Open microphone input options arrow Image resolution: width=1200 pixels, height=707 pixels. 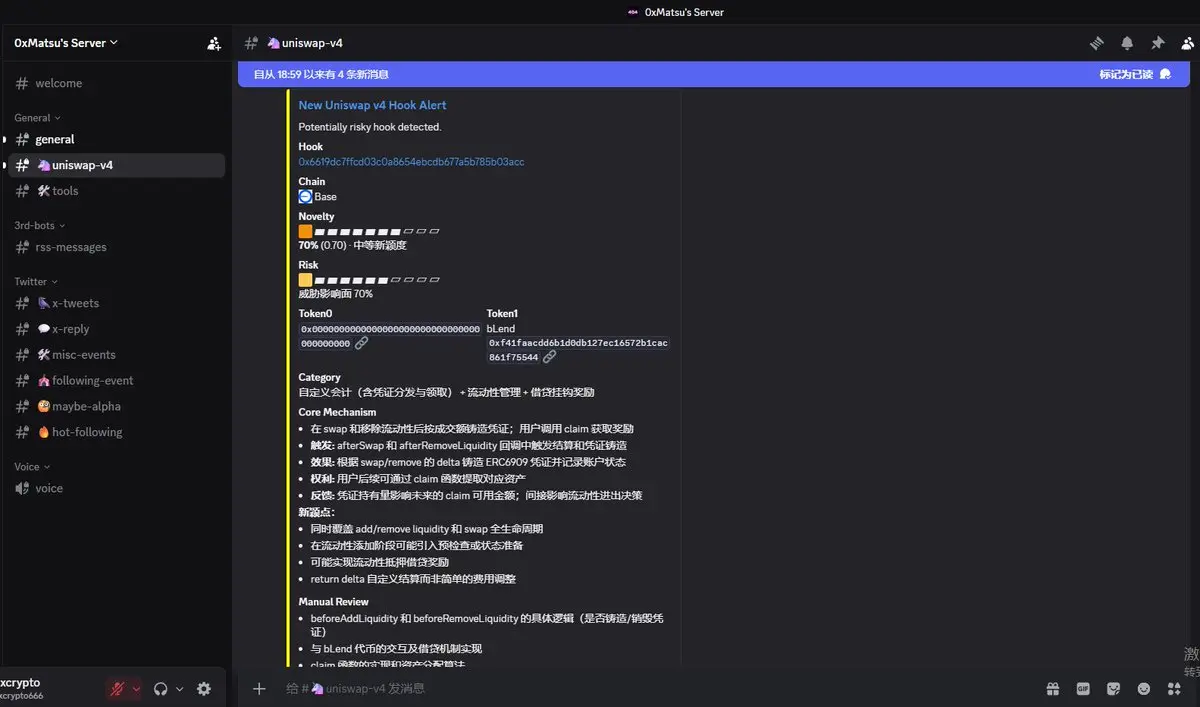coord(136,689)
